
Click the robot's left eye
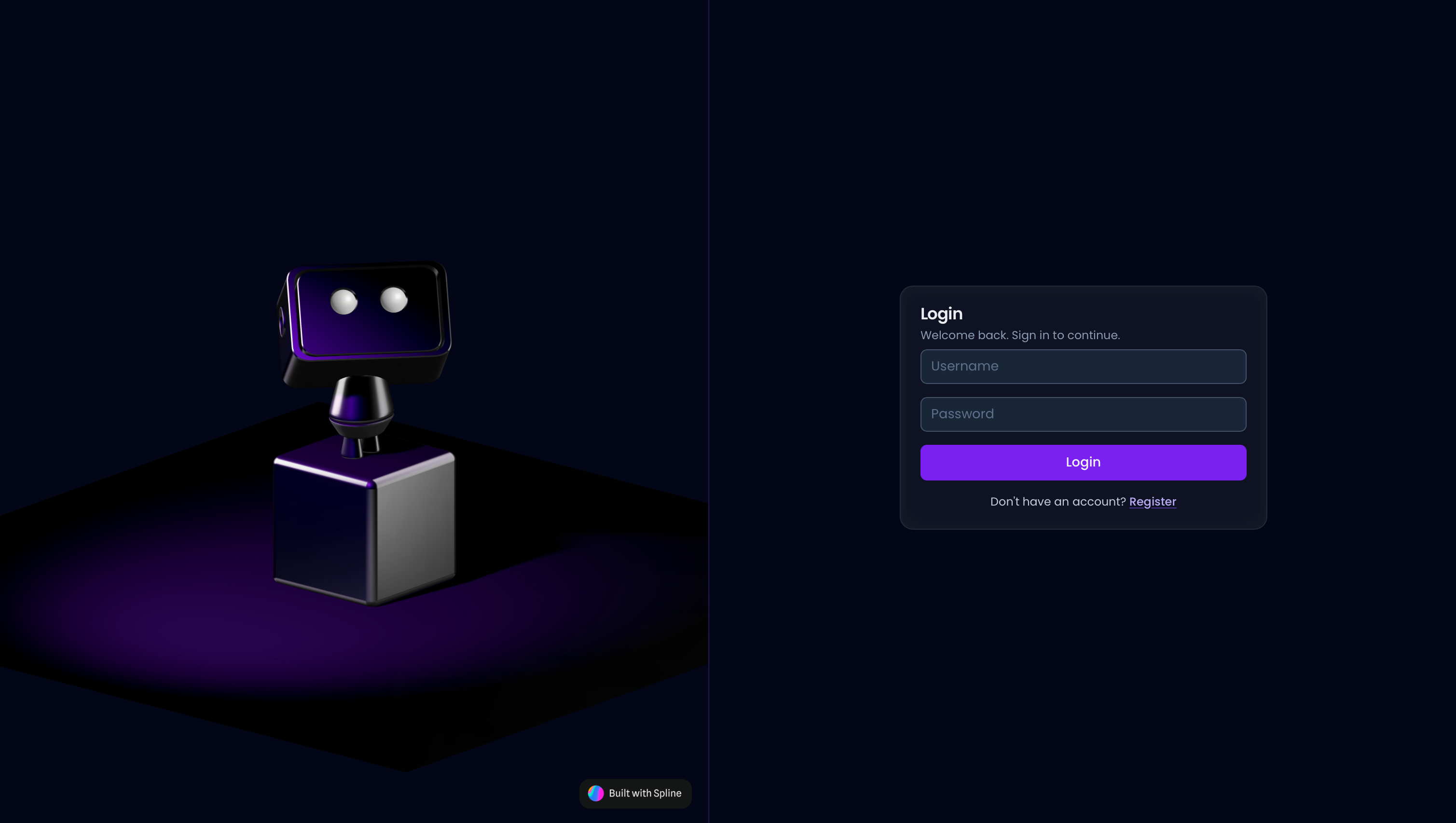pos(343,302)
